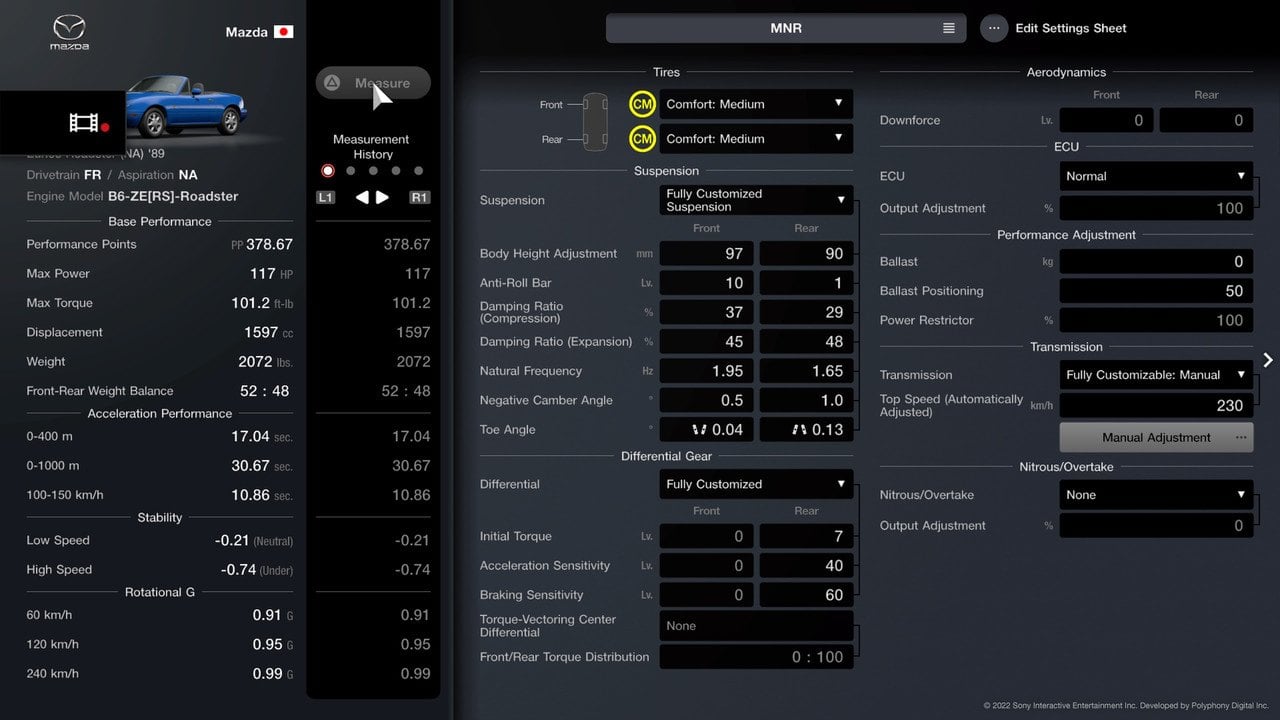The height and width of the screenshot is (720, 1280).
Task: Select rear Anti-Roll Bar value 1
Action: (807, 283)
